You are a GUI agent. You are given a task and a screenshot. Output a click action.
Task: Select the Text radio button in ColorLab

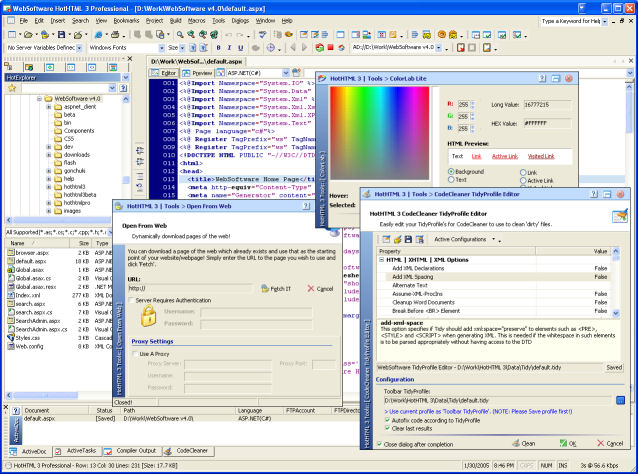click(x=451, y=179)
